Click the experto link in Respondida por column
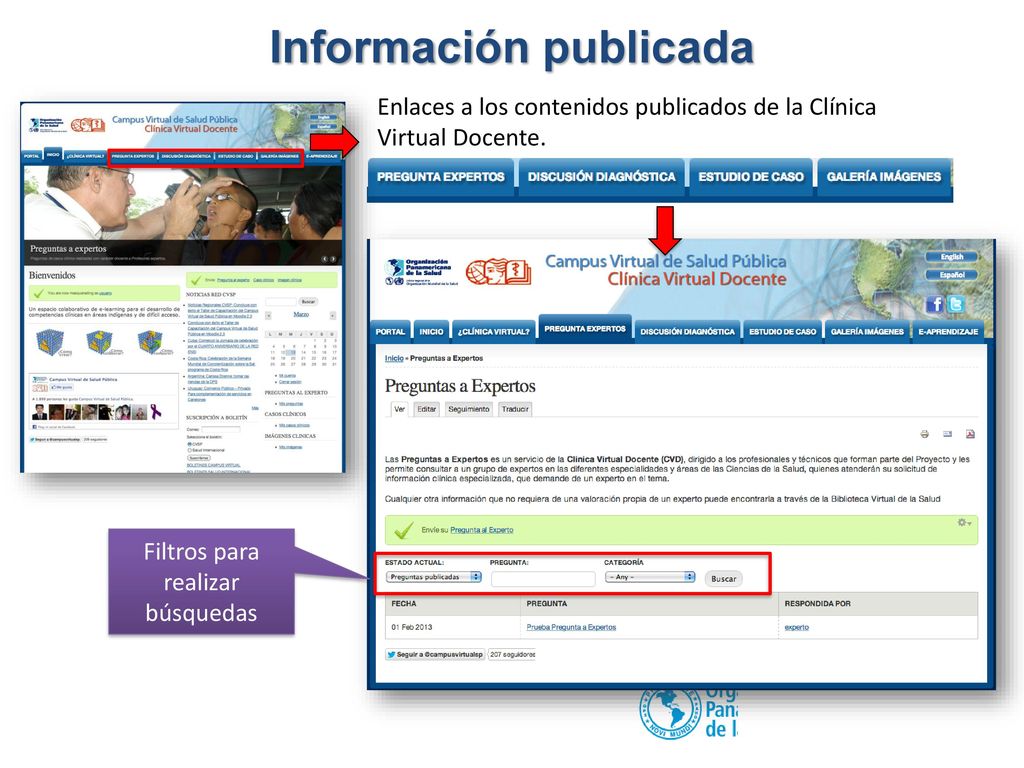This screenshot has height=768, width=1024. click(797, 627)
